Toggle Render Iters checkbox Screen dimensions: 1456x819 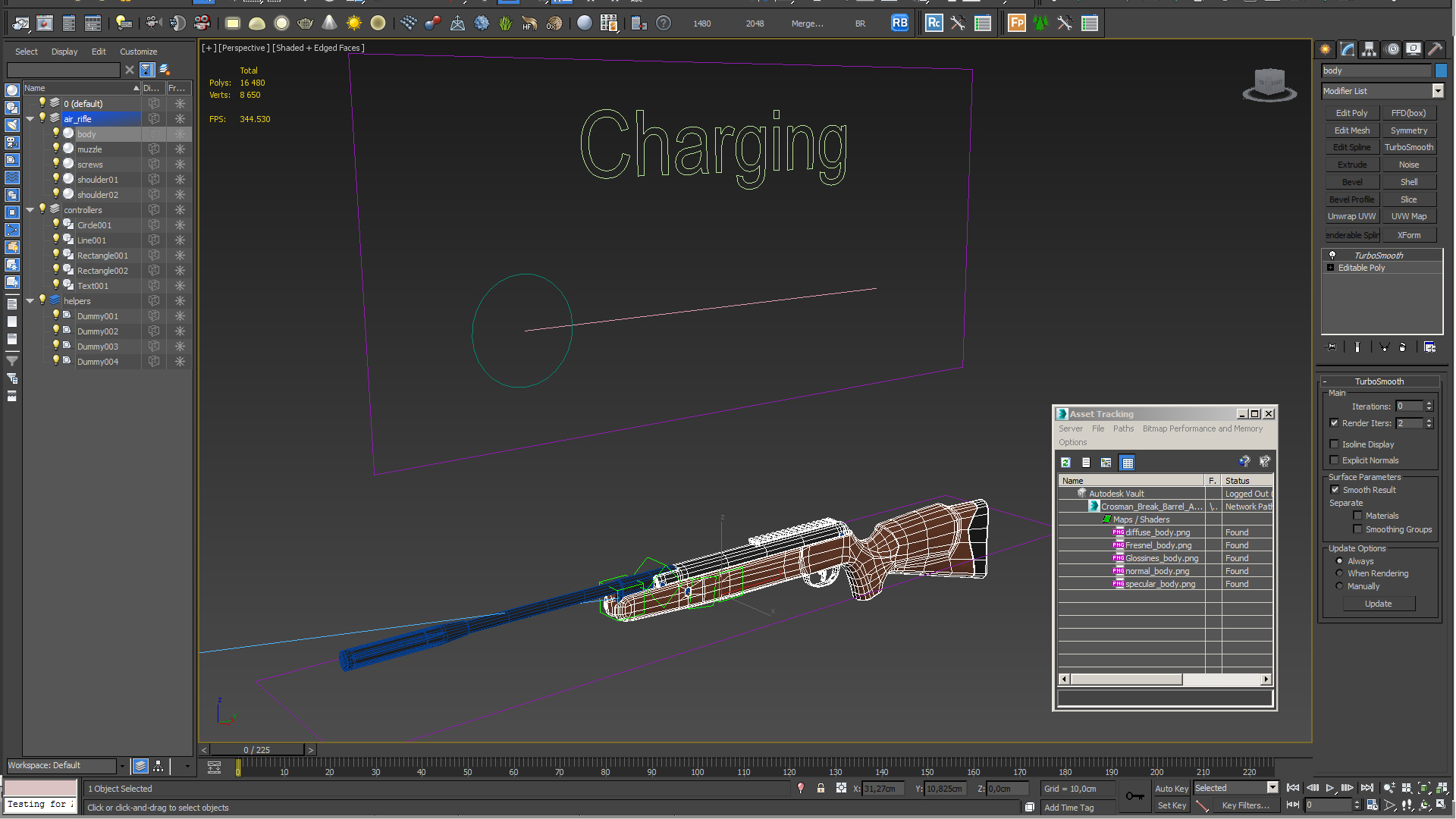tap(1335, 423)
